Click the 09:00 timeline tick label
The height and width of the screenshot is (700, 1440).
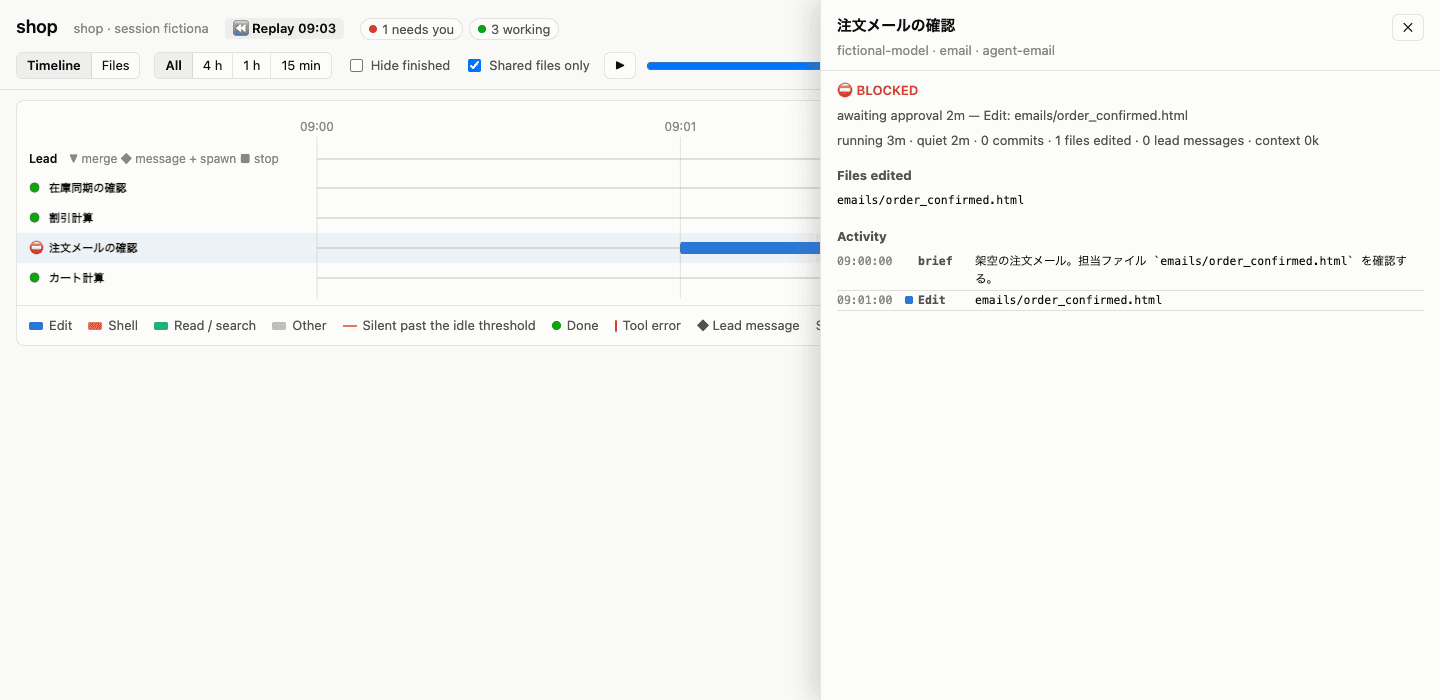click(x=317, y=127)
